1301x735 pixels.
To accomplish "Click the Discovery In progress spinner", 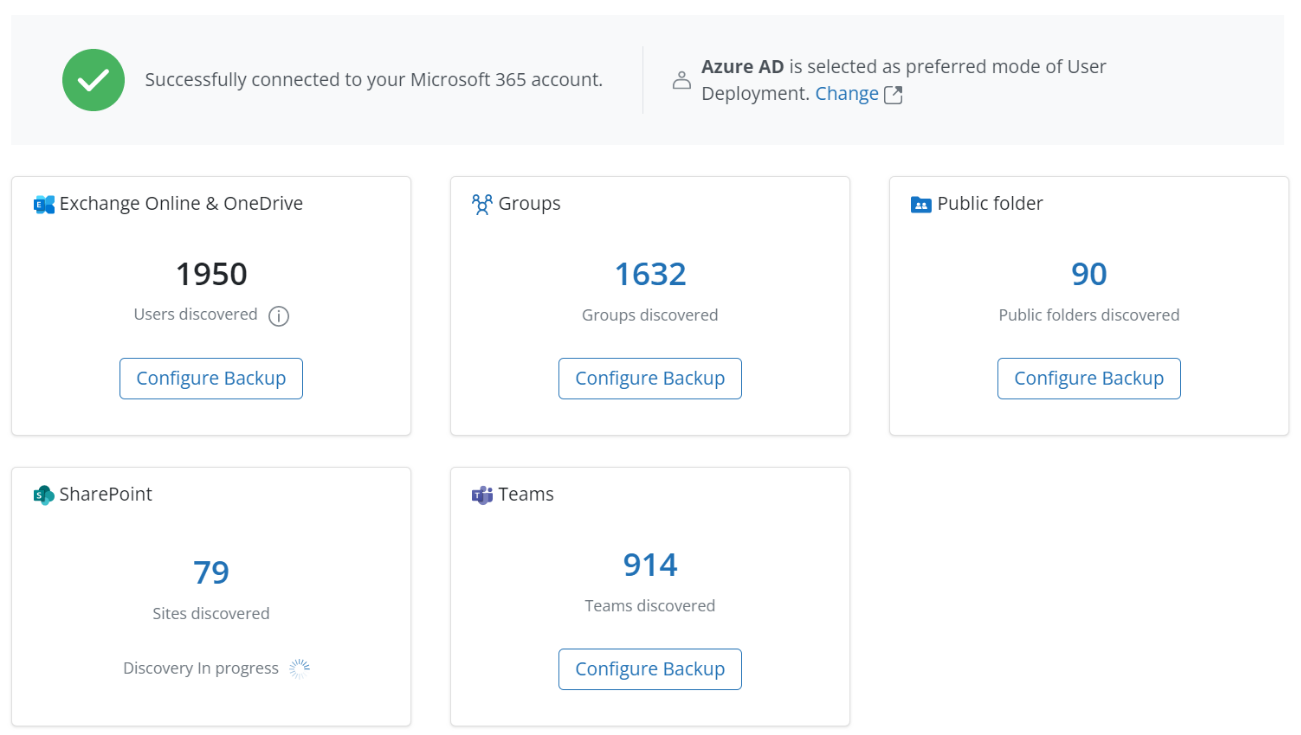I will (299, 669).
